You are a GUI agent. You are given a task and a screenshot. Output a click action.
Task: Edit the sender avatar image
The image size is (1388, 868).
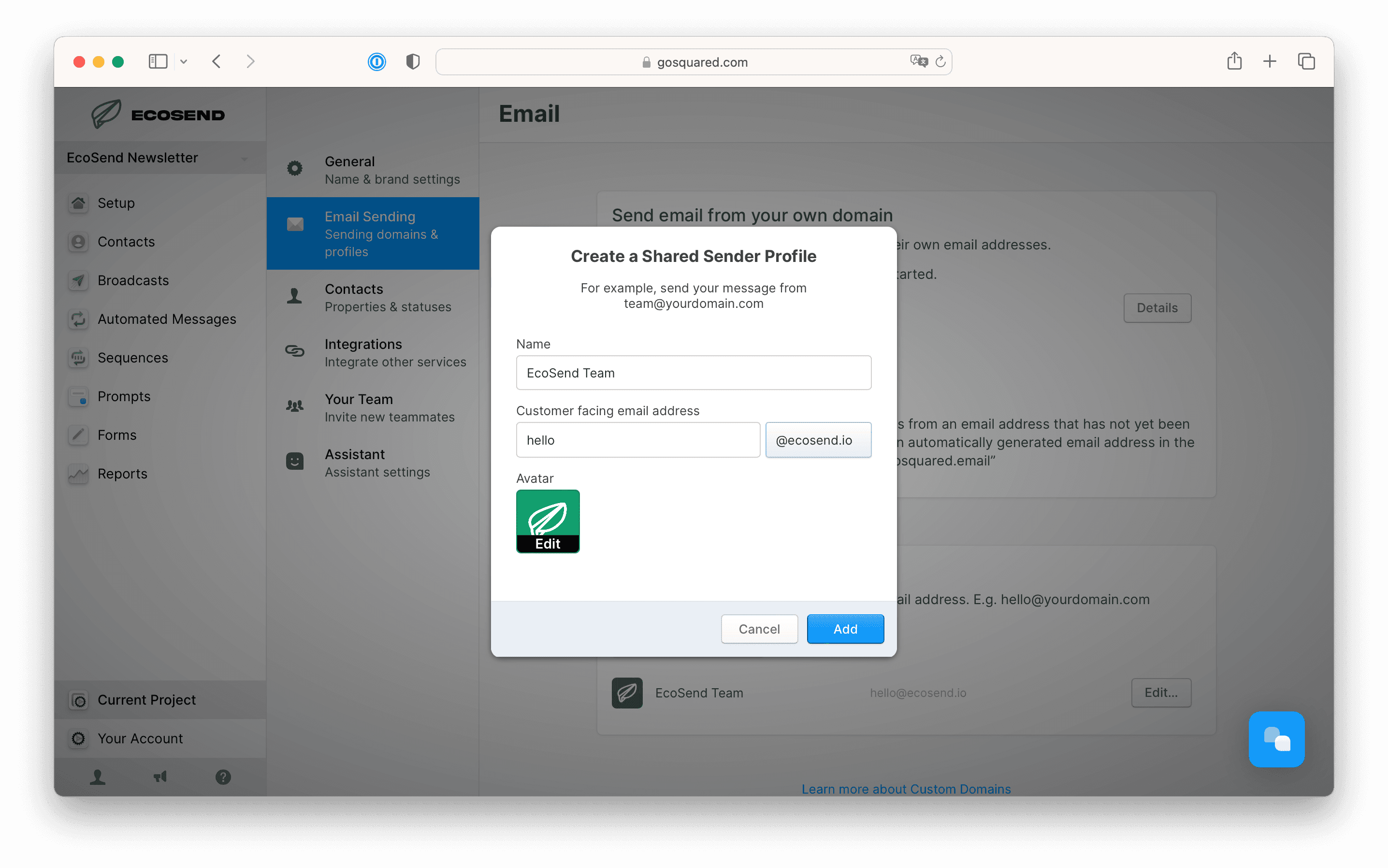tap(548, 521)
